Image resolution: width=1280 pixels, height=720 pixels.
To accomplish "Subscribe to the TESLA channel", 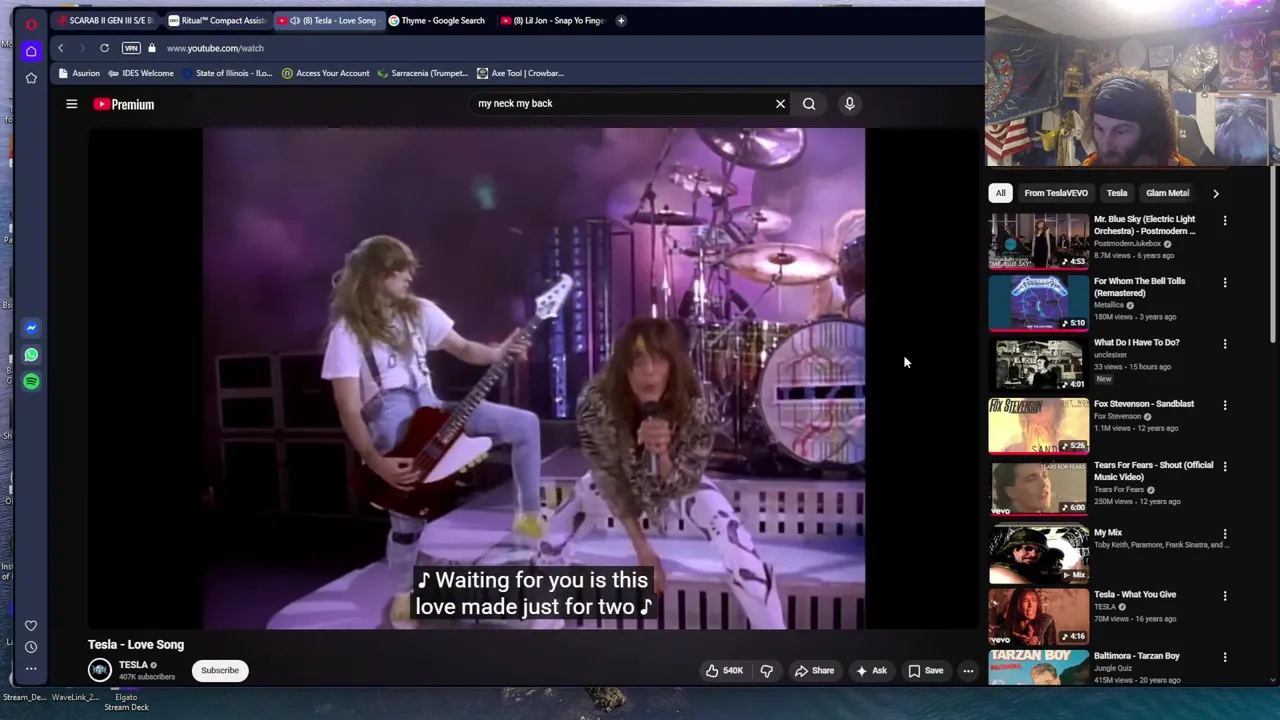I will click(x=220, y=670).
